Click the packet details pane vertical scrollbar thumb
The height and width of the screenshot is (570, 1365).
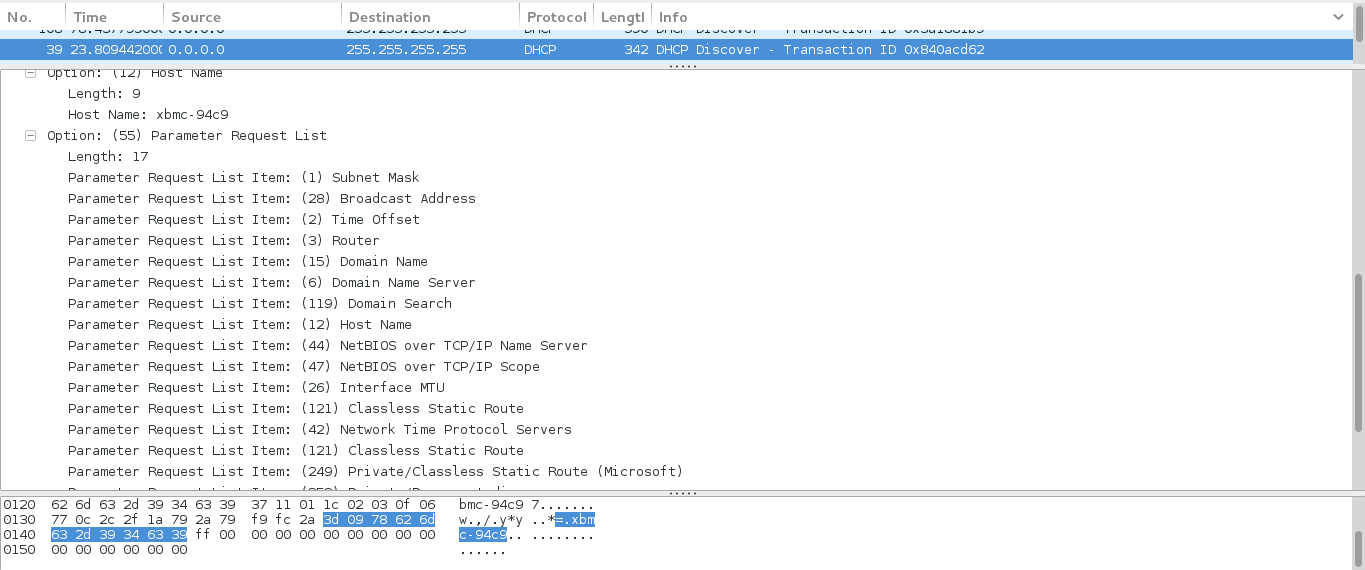1357,353
